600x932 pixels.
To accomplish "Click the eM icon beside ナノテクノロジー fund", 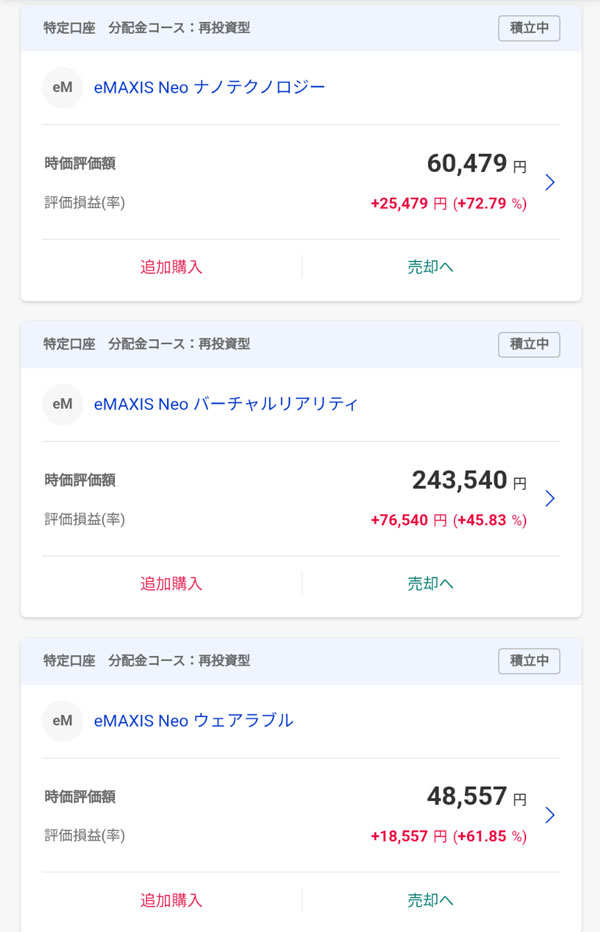I will 62,88.
